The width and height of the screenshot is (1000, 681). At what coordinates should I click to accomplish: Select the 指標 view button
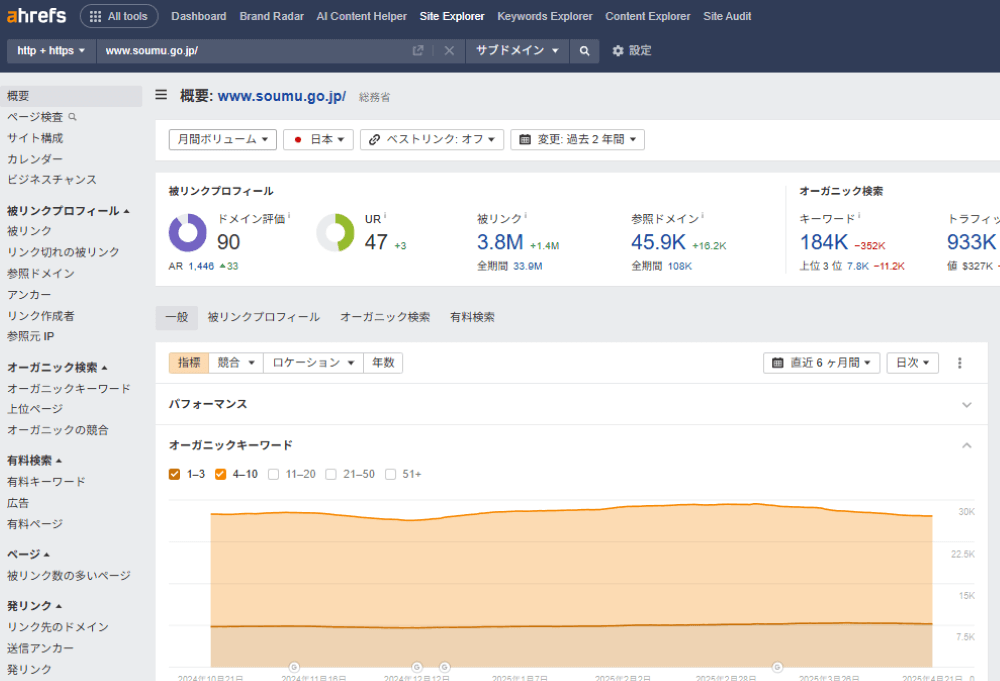point(189,363)
